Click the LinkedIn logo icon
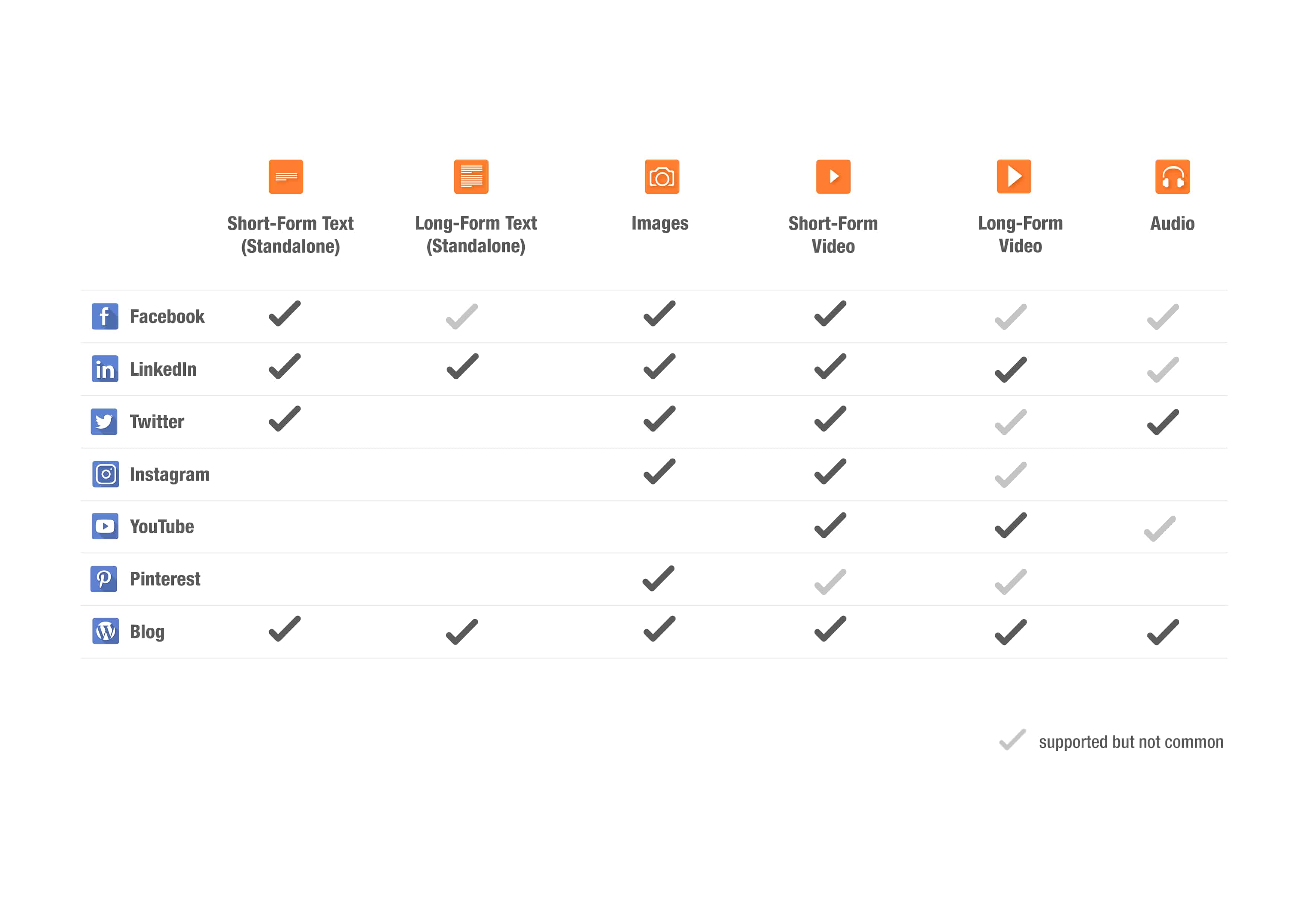 [x=105, y=369]
